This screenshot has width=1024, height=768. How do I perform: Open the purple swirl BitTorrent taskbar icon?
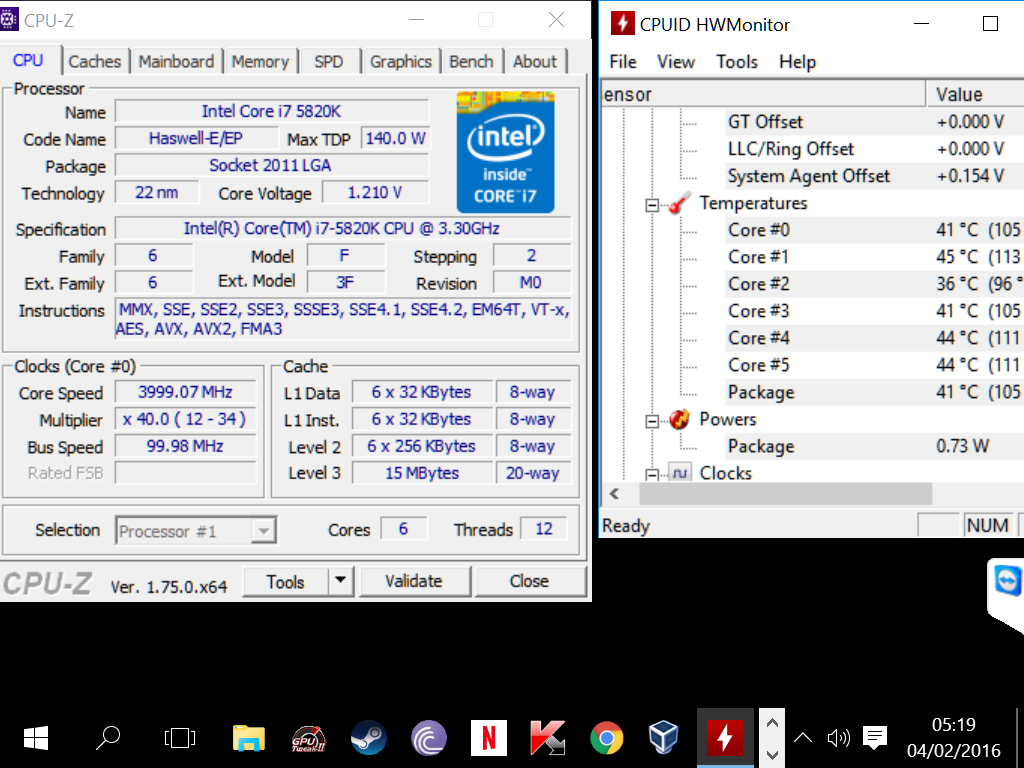click(x=428, y=738)
